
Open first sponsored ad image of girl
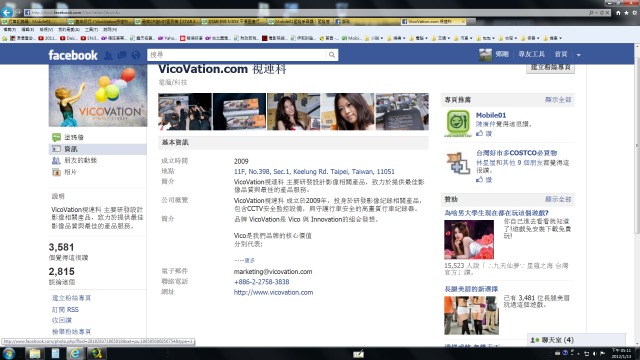pos(469,240)
